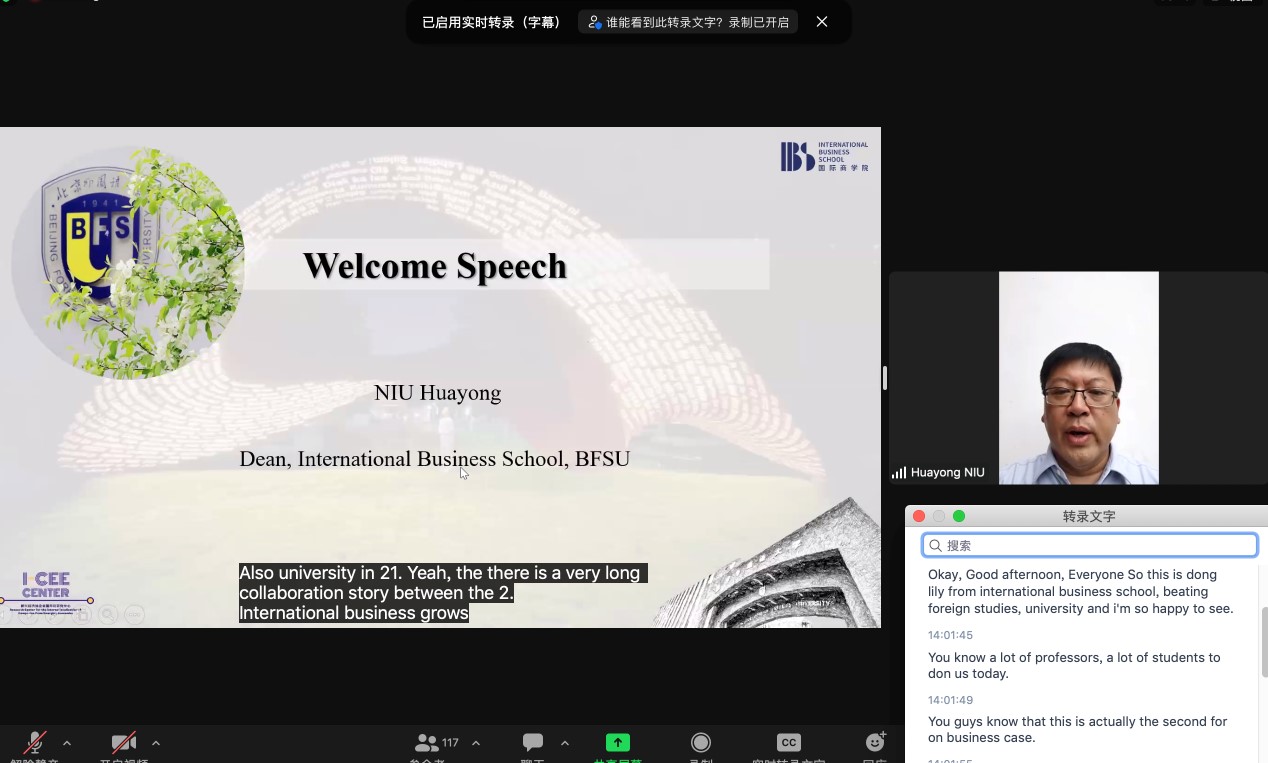Viewport: 1268px width, 763px height.
Task: Click the slide zoom magnifier icon
Action: pyautogui.click(x=107, y=614)
